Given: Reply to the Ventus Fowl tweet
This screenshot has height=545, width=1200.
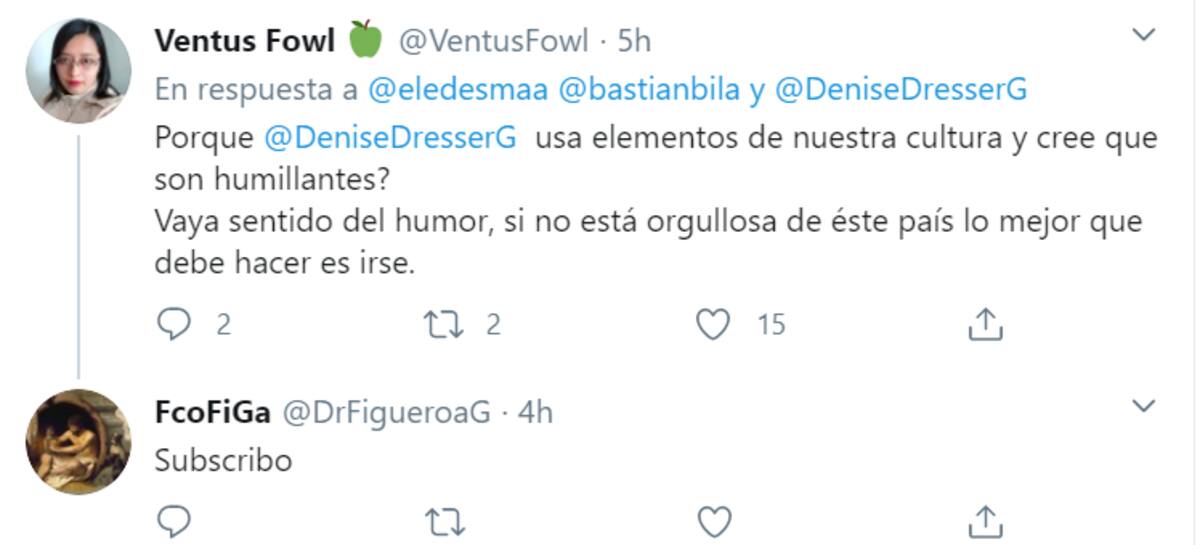Looking at the screenshot, I should pos(176,324).
